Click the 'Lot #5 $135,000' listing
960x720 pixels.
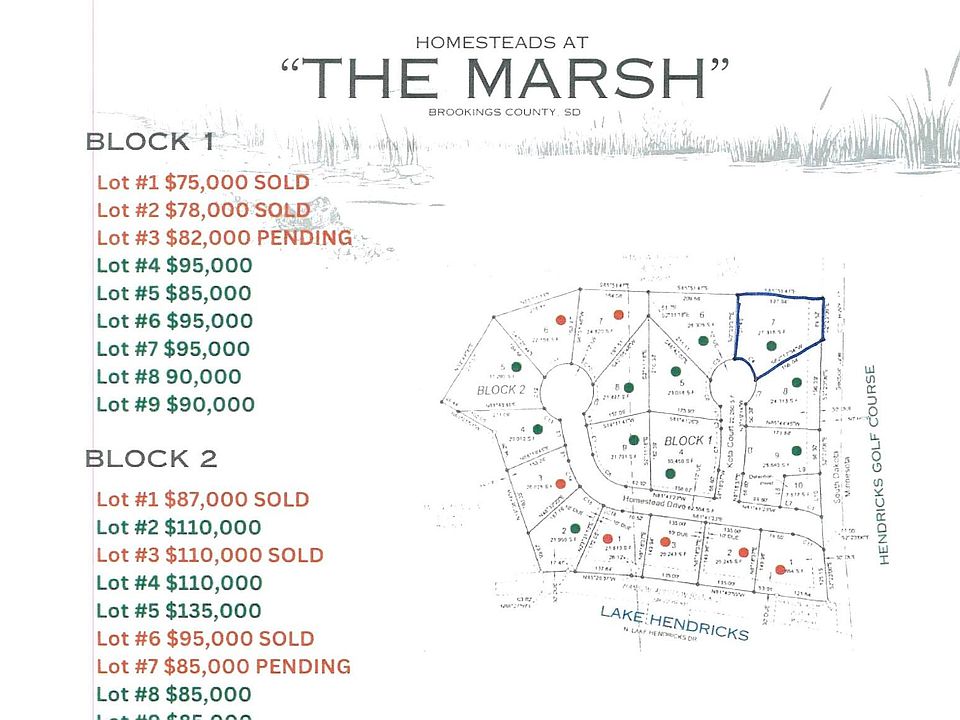click(x=179, y=611)
